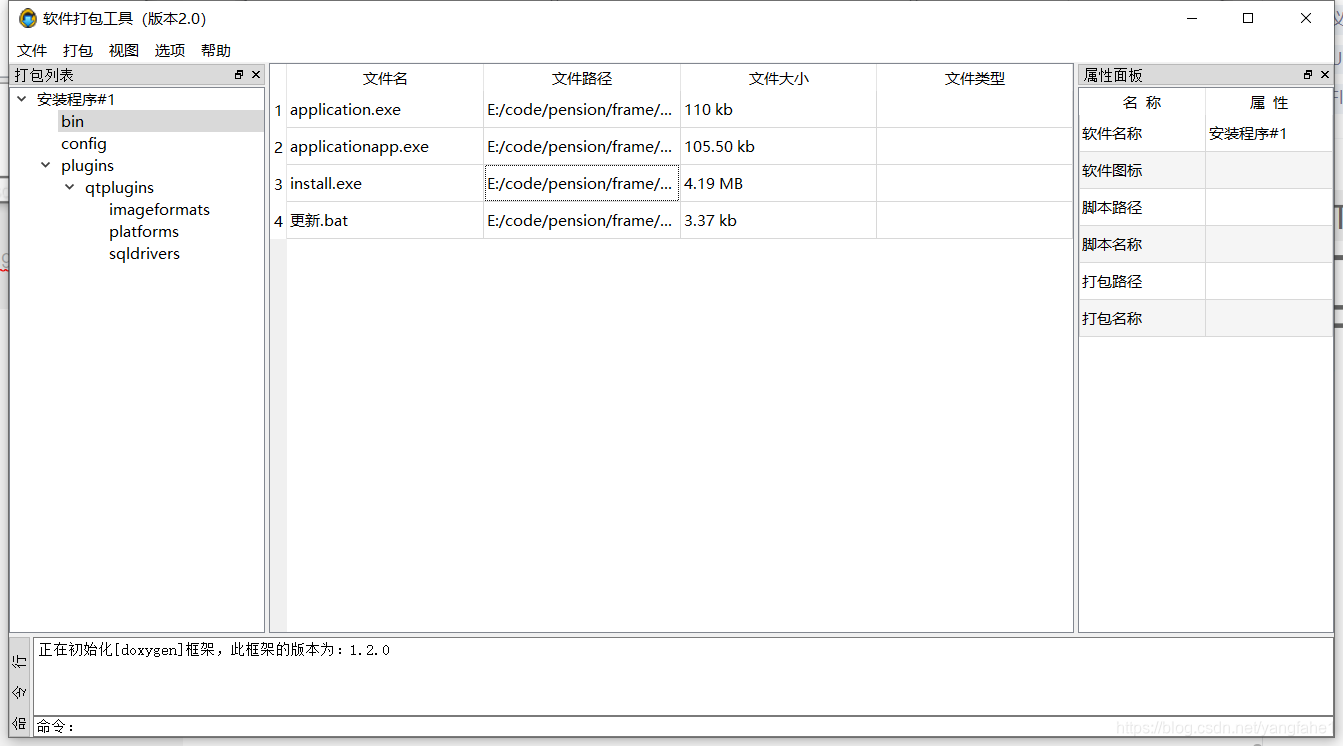This screenshot has width=1343, height=746.
Task: Click the path cell of applicationapp.exe
Action: (582, 147)
